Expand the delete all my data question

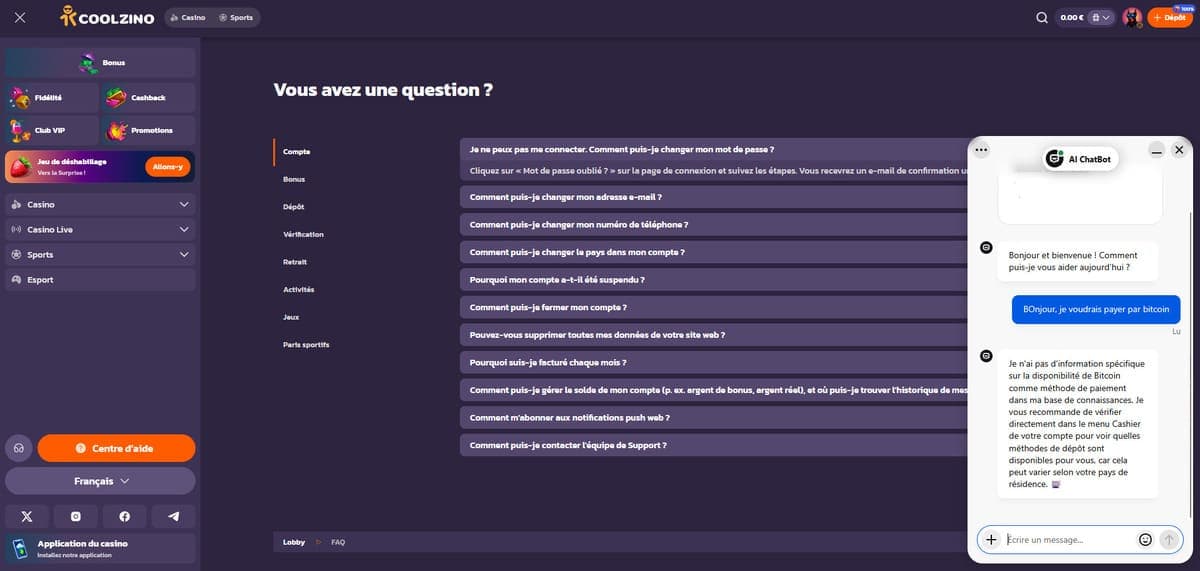[x=713, y=335]
